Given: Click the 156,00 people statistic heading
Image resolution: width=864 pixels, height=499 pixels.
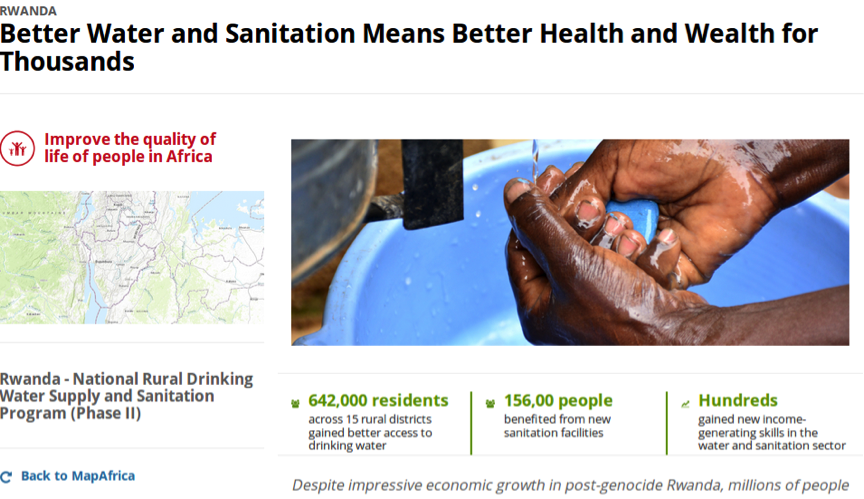Looking at the screenshot, I should coord(558,400).
